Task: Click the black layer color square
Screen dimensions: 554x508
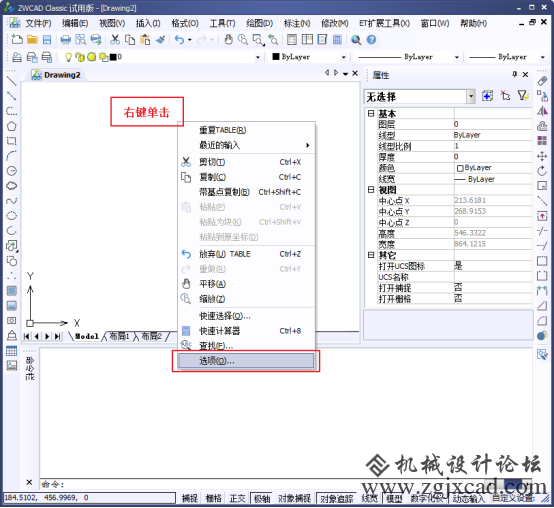Action: coord(113,57)
